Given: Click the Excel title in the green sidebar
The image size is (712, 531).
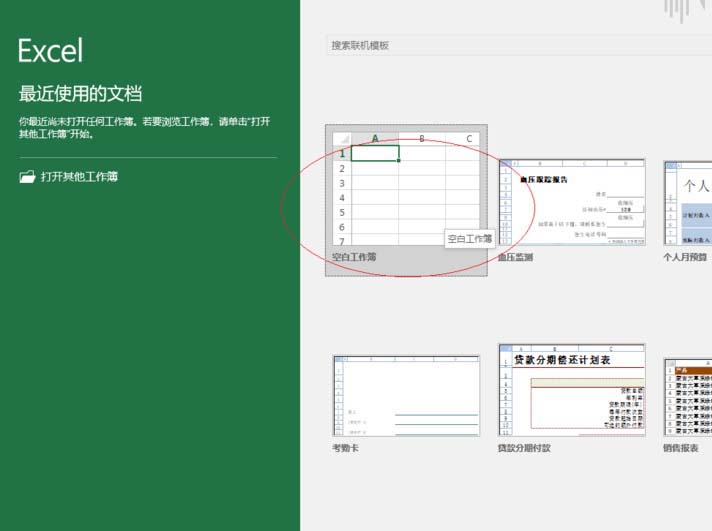Looking at the screenshot, I should click(50, 50).
